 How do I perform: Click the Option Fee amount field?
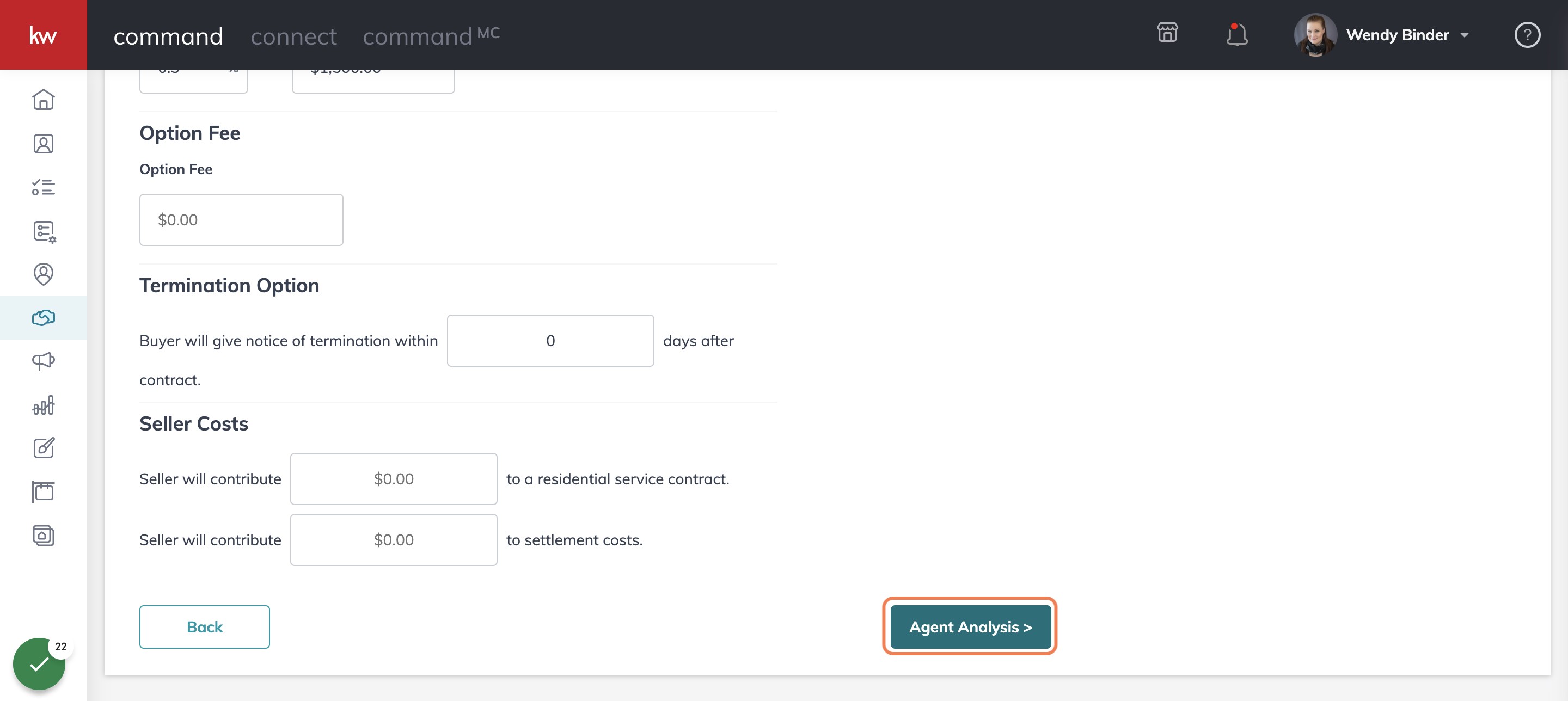[241, 220]
